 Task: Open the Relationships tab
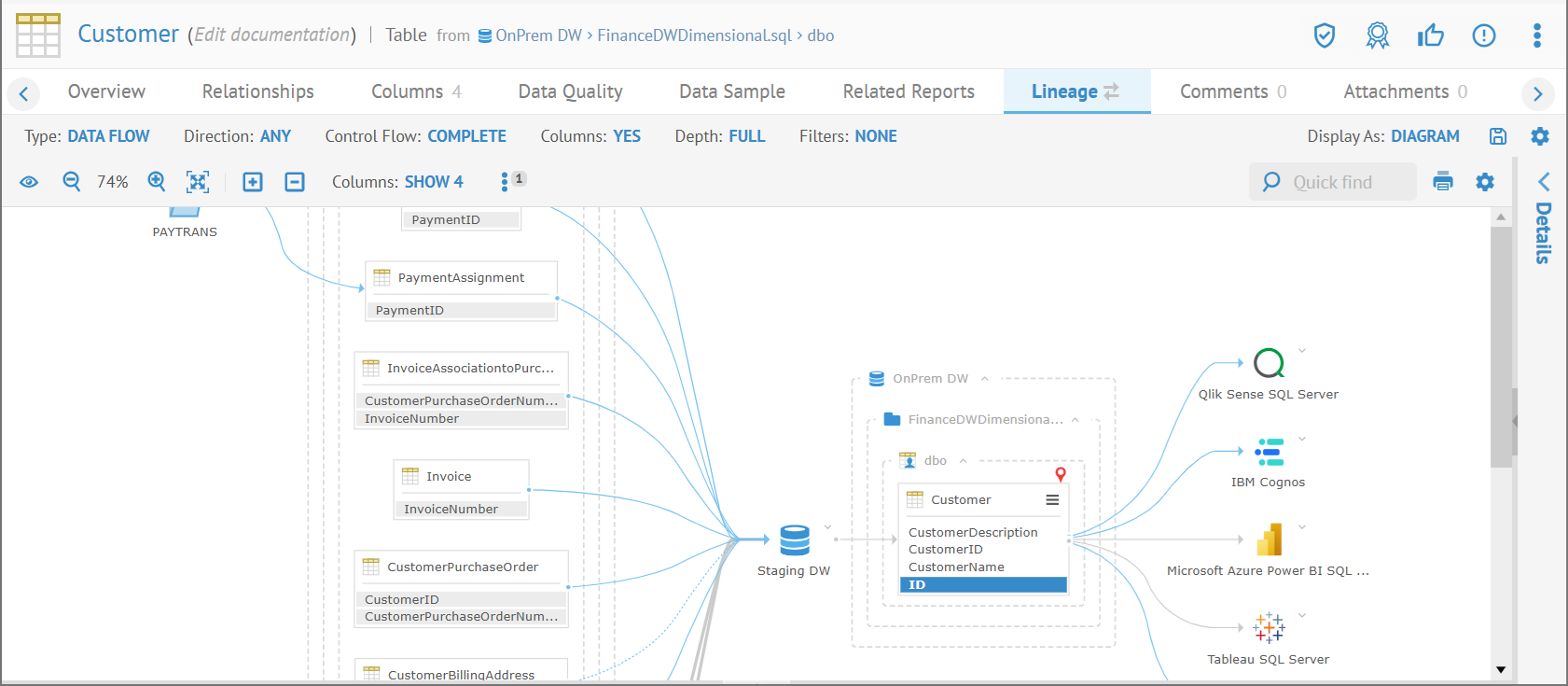257,91
